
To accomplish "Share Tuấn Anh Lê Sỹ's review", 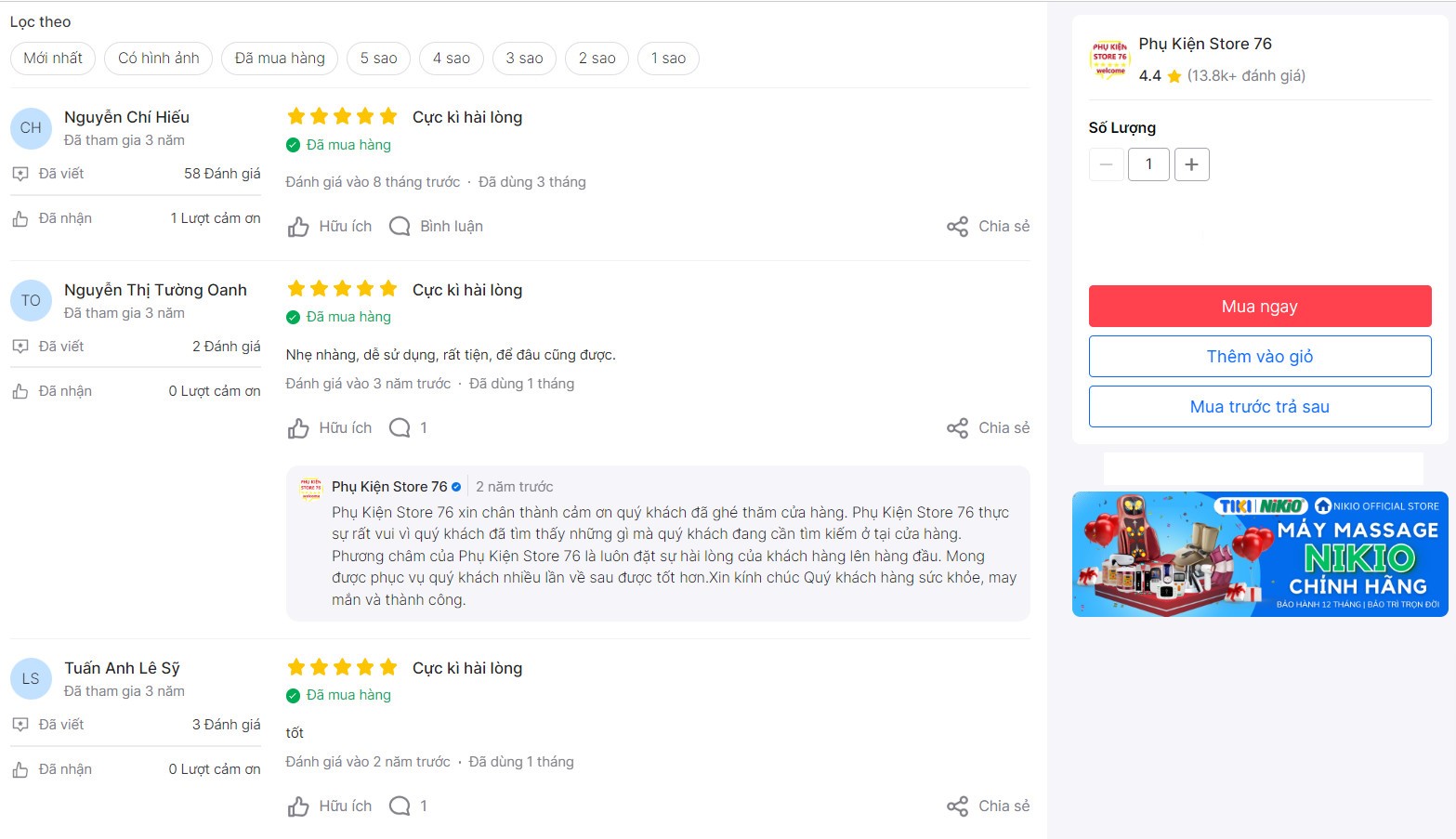I will click(x=988, y=806).
